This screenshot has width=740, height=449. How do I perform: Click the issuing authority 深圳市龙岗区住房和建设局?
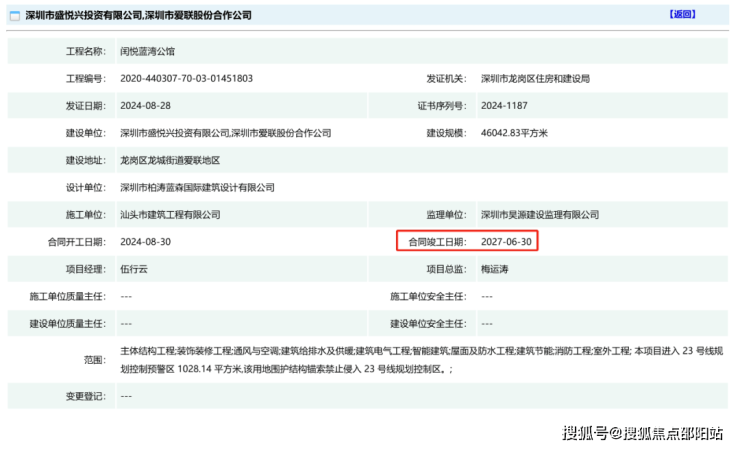[535, 78]
